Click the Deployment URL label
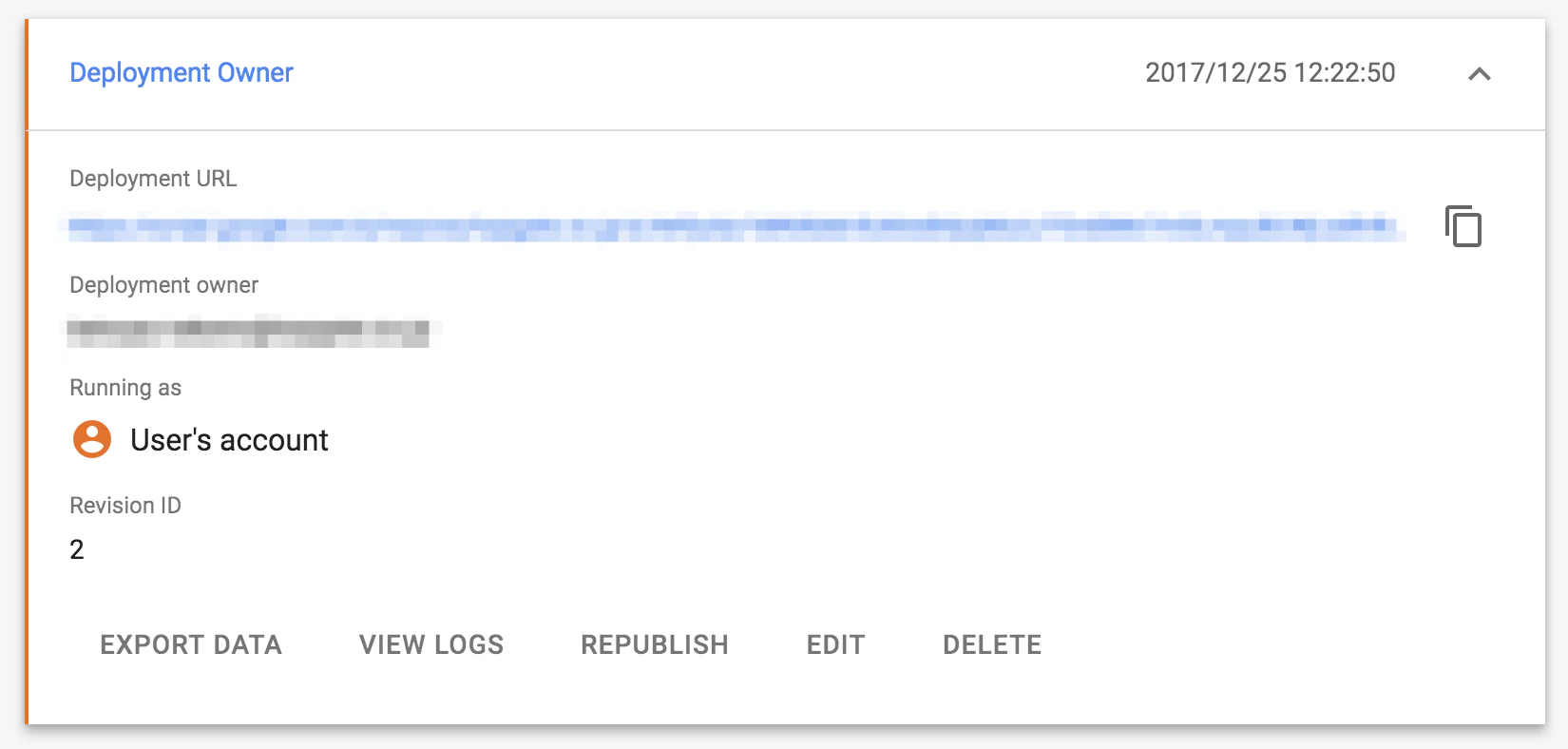This screenshot has height=749, width=1568. click(x=153, y=179)
